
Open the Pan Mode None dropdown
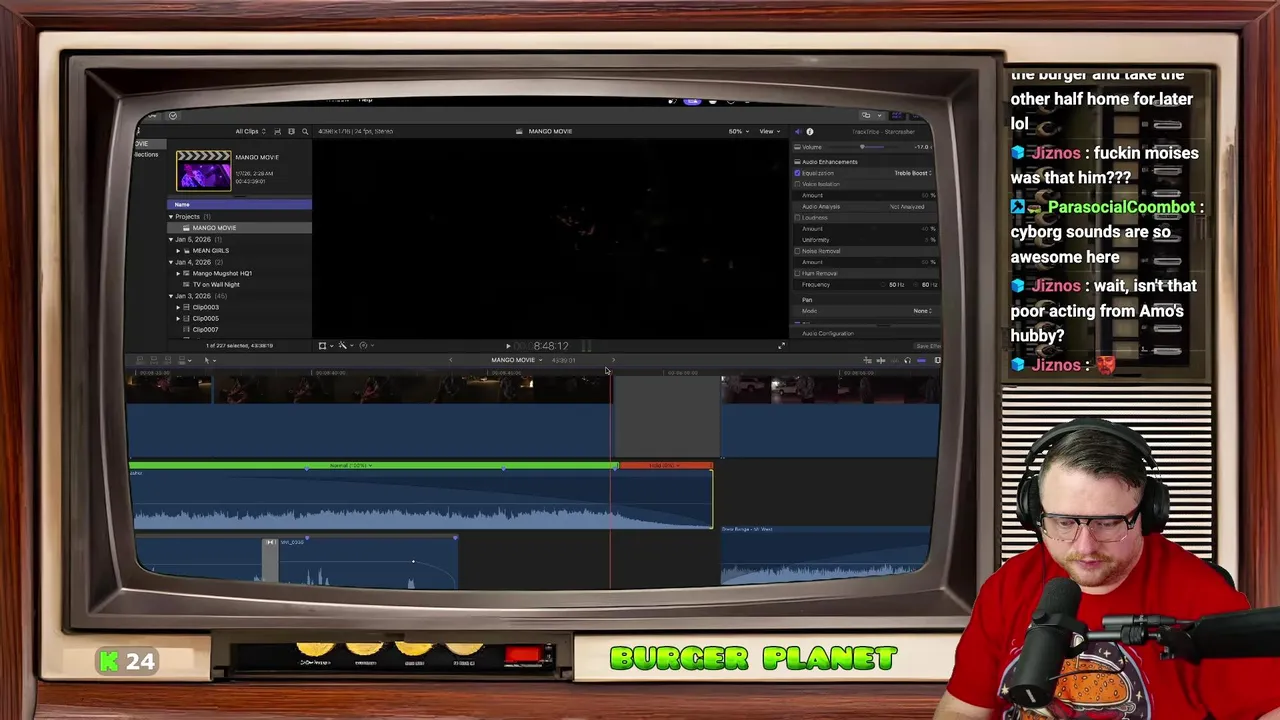922,311
